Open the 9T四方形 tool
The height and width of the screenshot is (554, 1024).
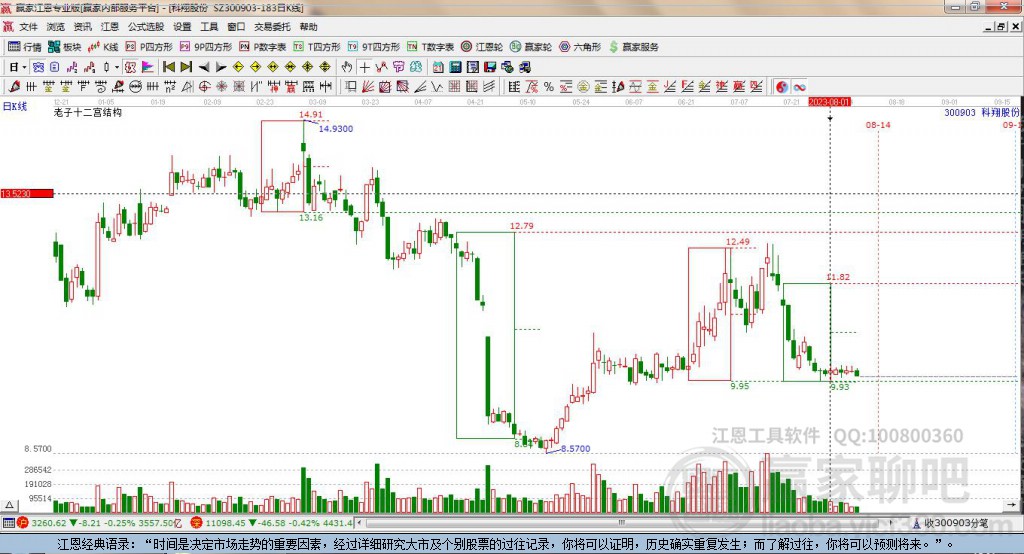pos(374,46)
